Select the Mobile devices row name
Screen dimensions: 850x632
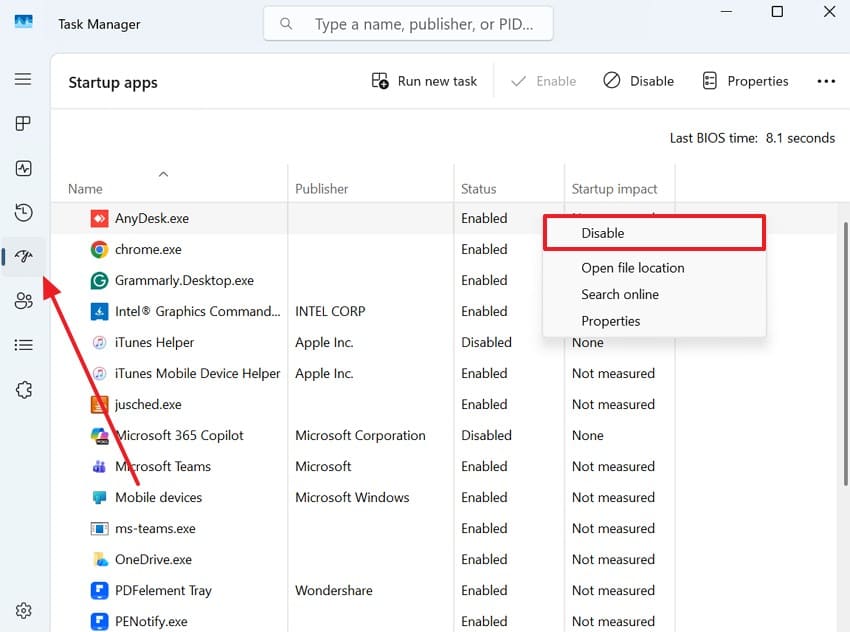(x=158, y=497)
